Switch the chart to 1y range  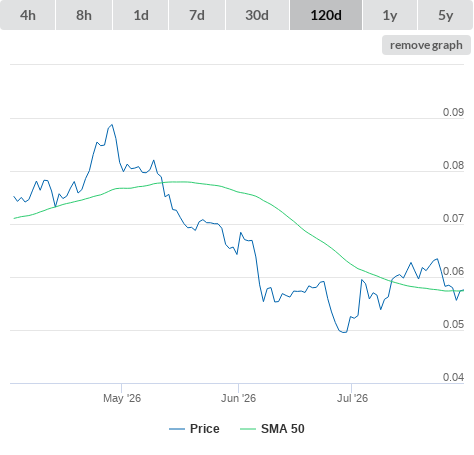pos(390,15)
